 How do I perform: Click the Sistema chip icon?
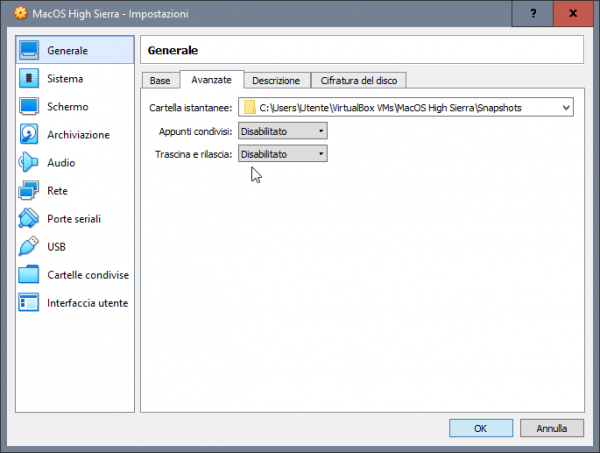(x=29, y=78)
